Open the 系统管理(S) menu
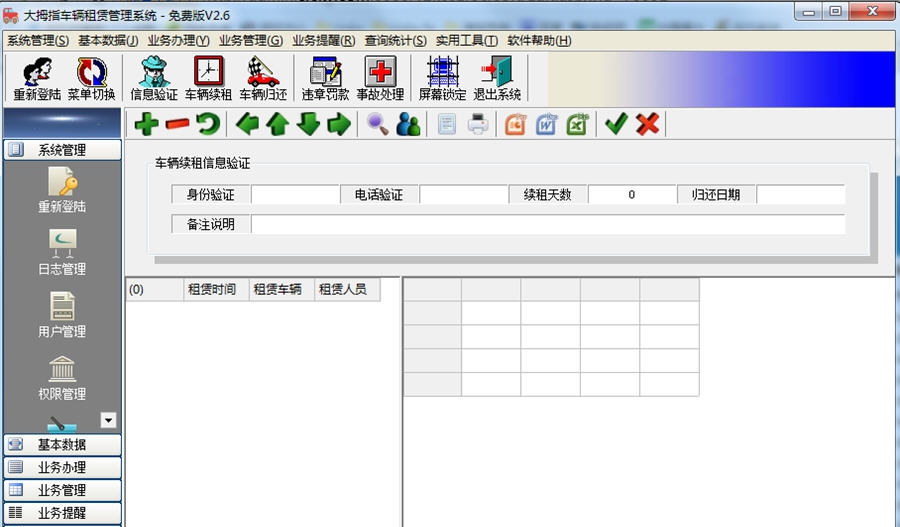900x527 pixels. tap(38, 40)
